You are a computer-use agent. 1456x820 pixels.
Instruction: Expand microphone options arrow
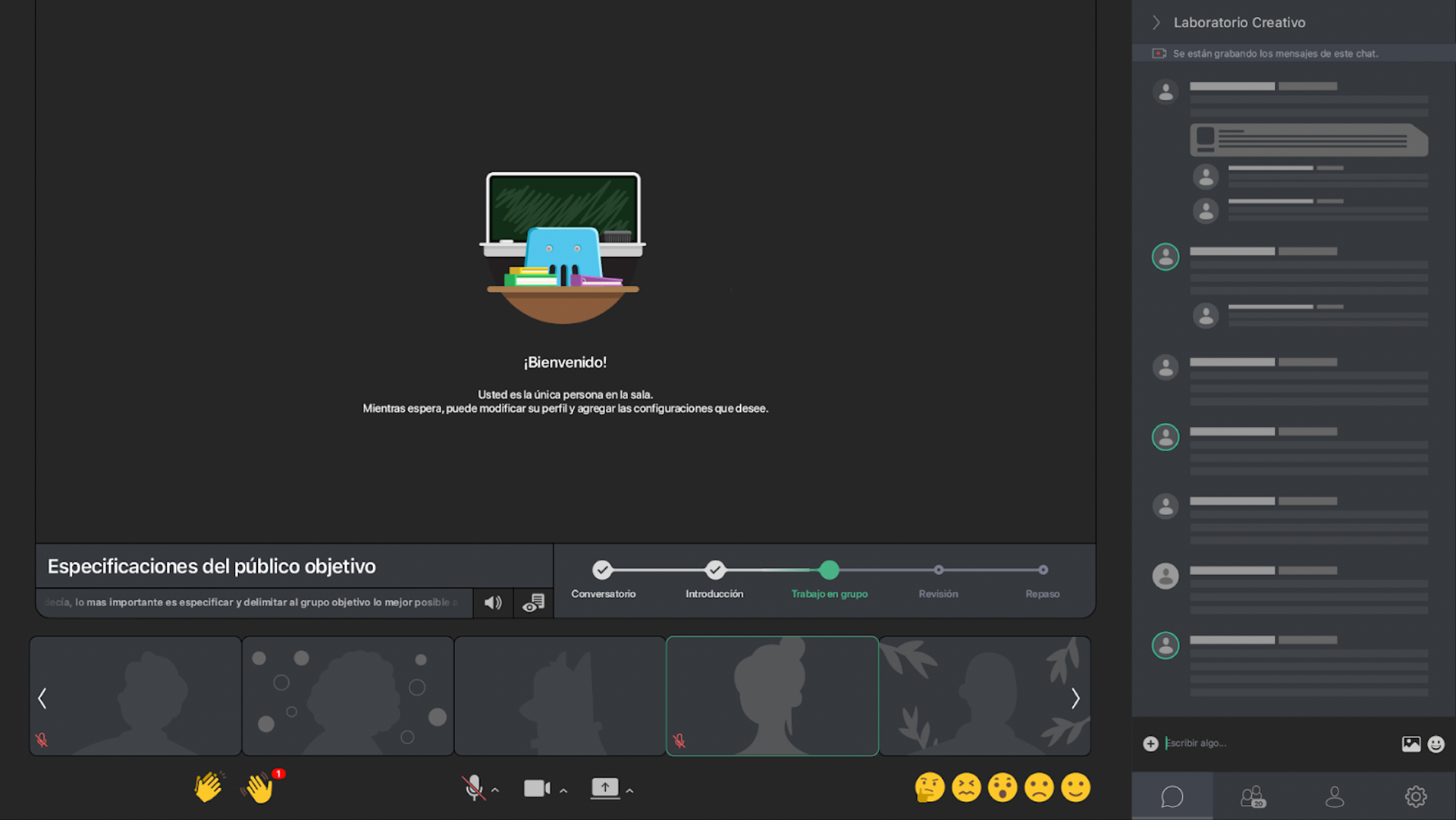[495, 790]
